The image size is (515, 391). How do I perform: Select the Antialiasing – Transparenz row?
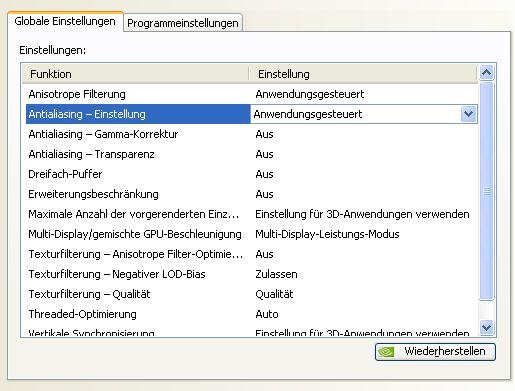click(252, 154)
